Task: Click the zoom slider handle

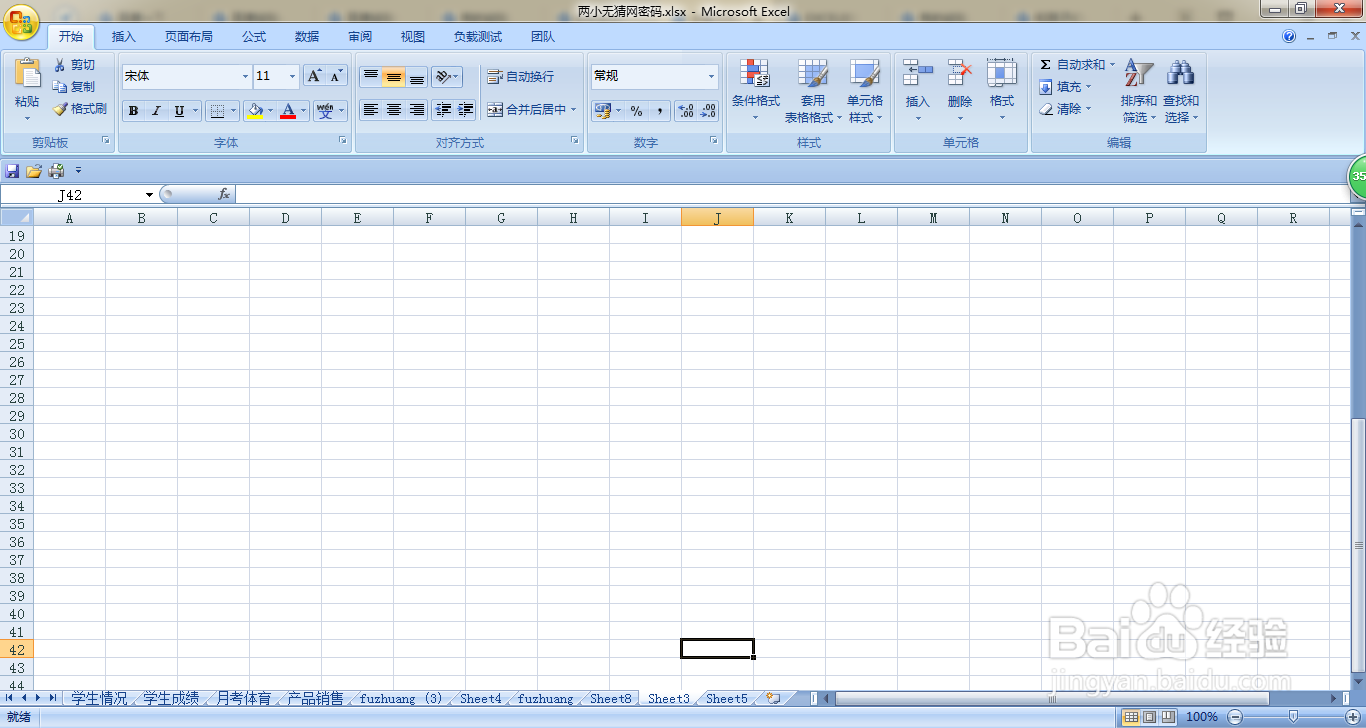Action: pos(1294,716)
